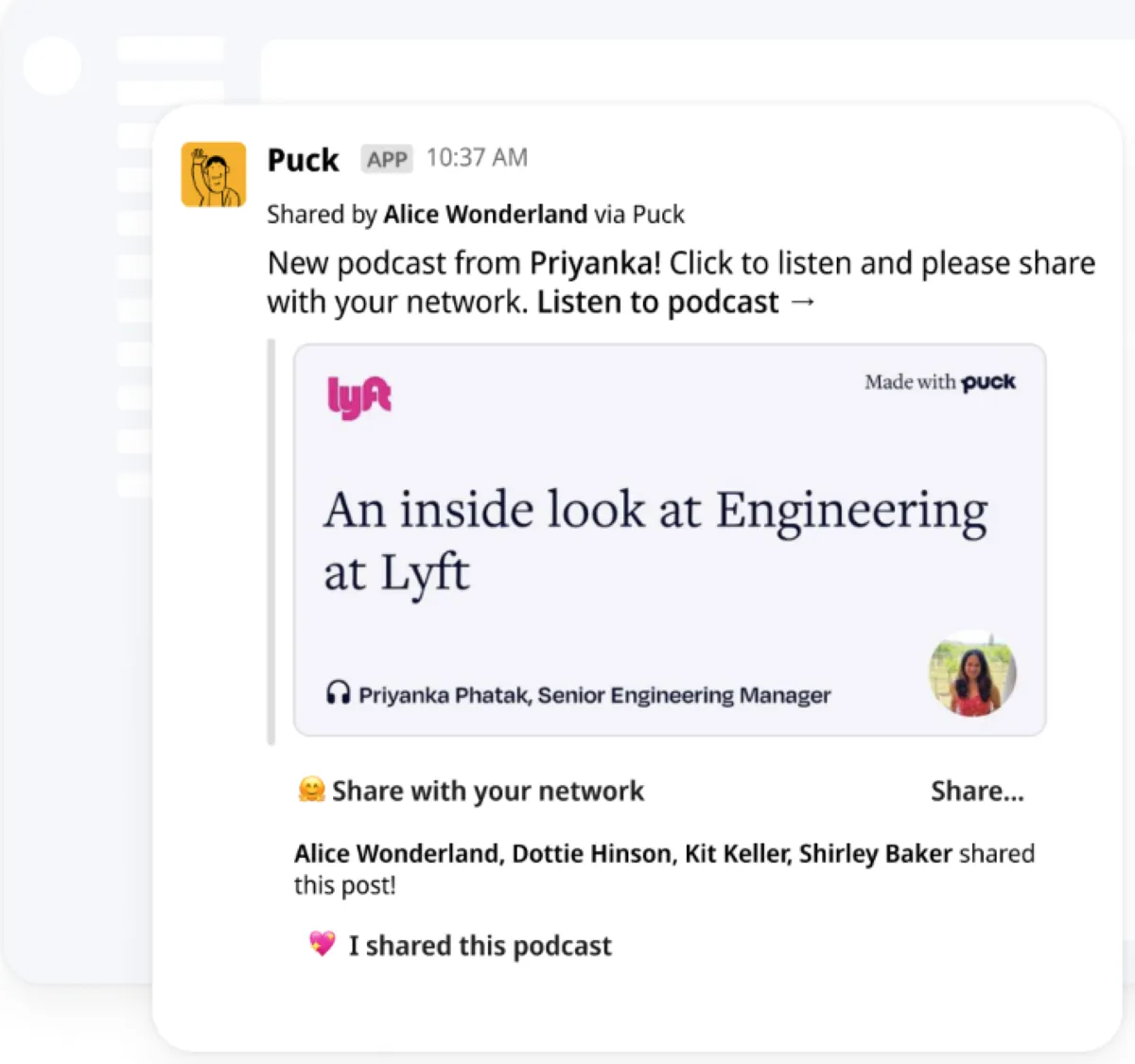Click the 'Made with puck' label
The image size is (1135, 1064).
coord(940,382)
